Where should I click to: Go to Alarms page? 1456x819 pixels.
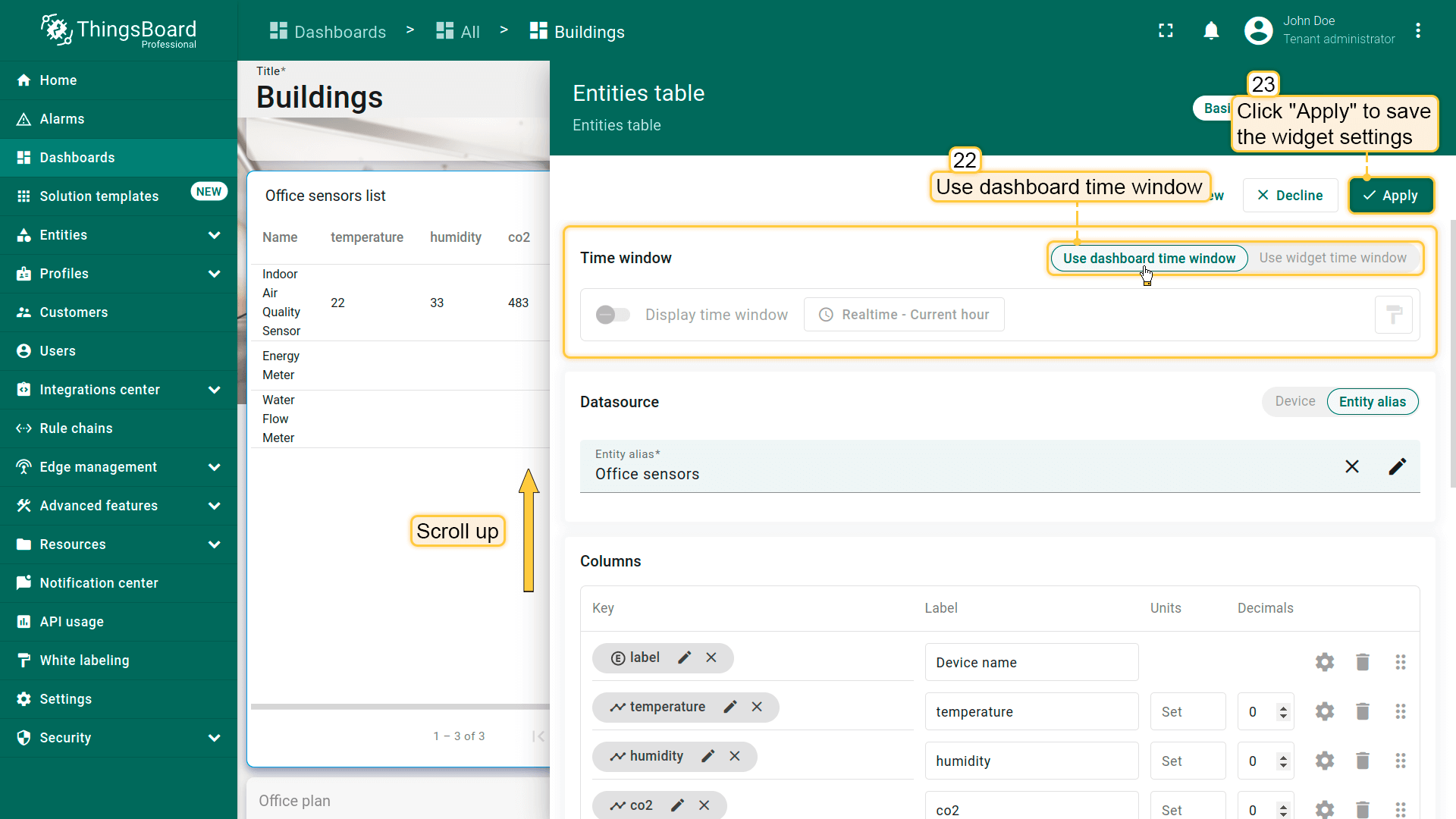[61, 119]
